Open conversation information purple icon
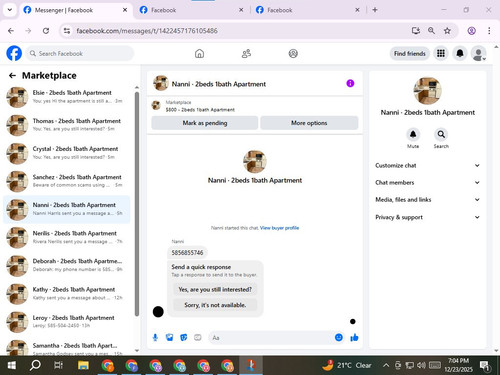 350,83
